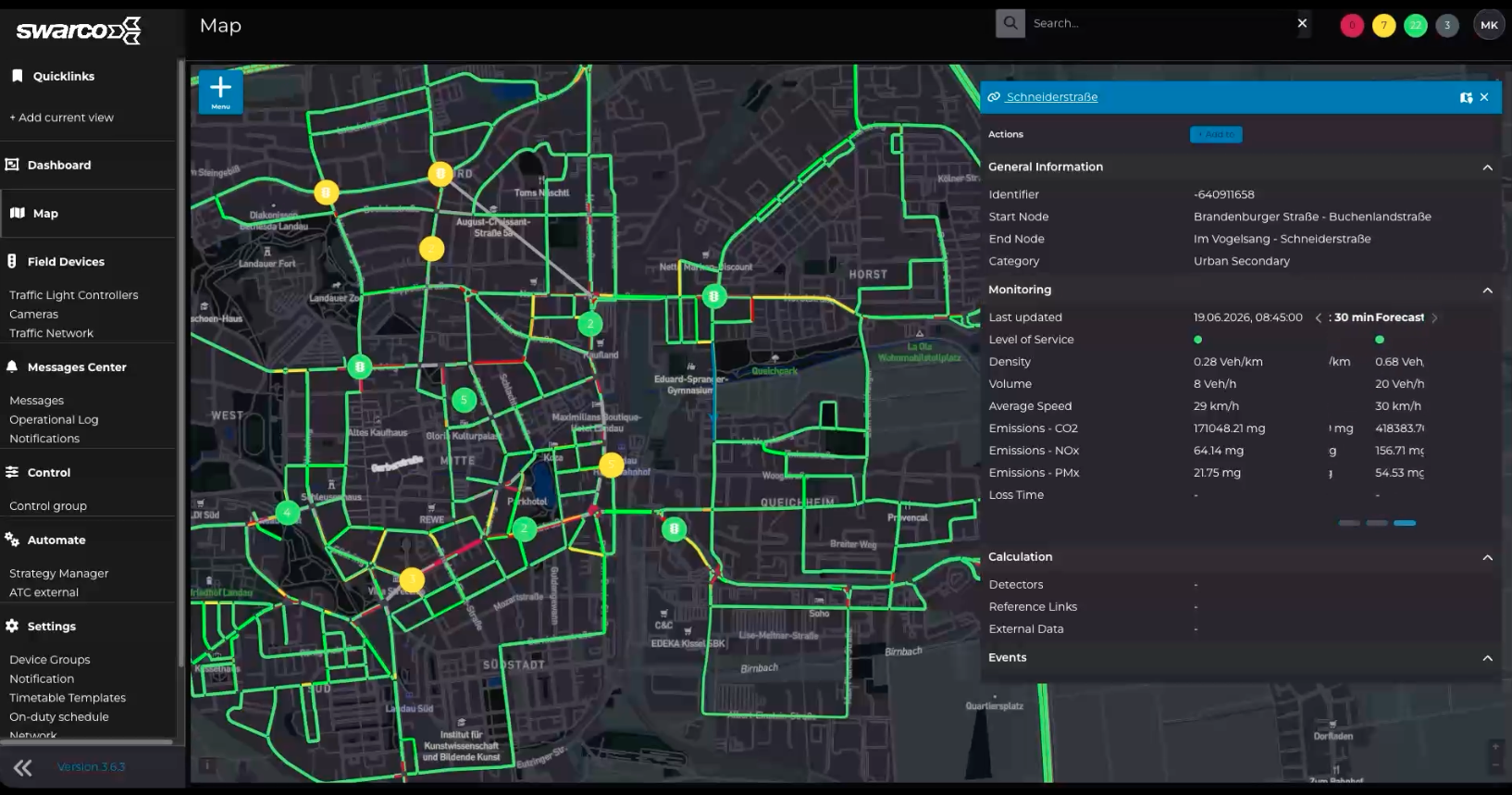Open On-duty schedule
The height and width of the screenshot is (795, 1512).
pyautogui.click(x=59, y=717)
